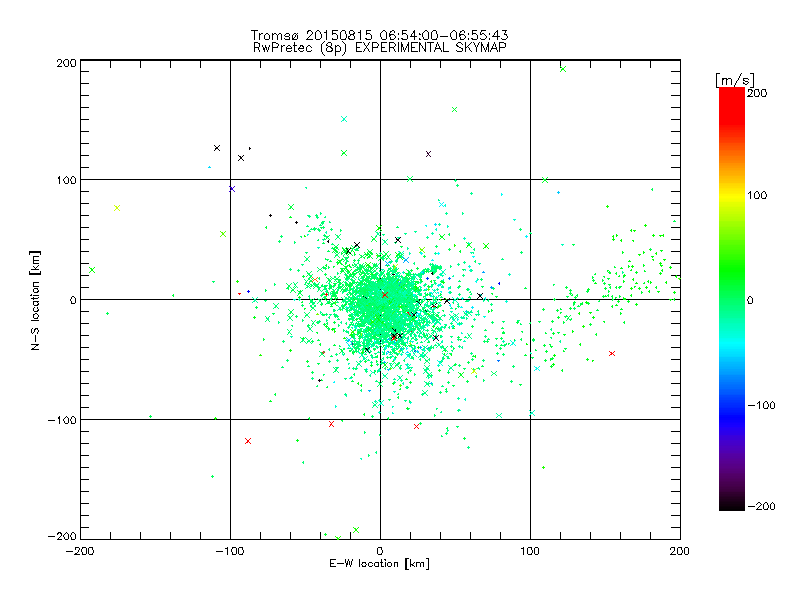Click the 100 tick label on N-S axis
Viewport: 800px width, 600px height.
coord(66,180)
